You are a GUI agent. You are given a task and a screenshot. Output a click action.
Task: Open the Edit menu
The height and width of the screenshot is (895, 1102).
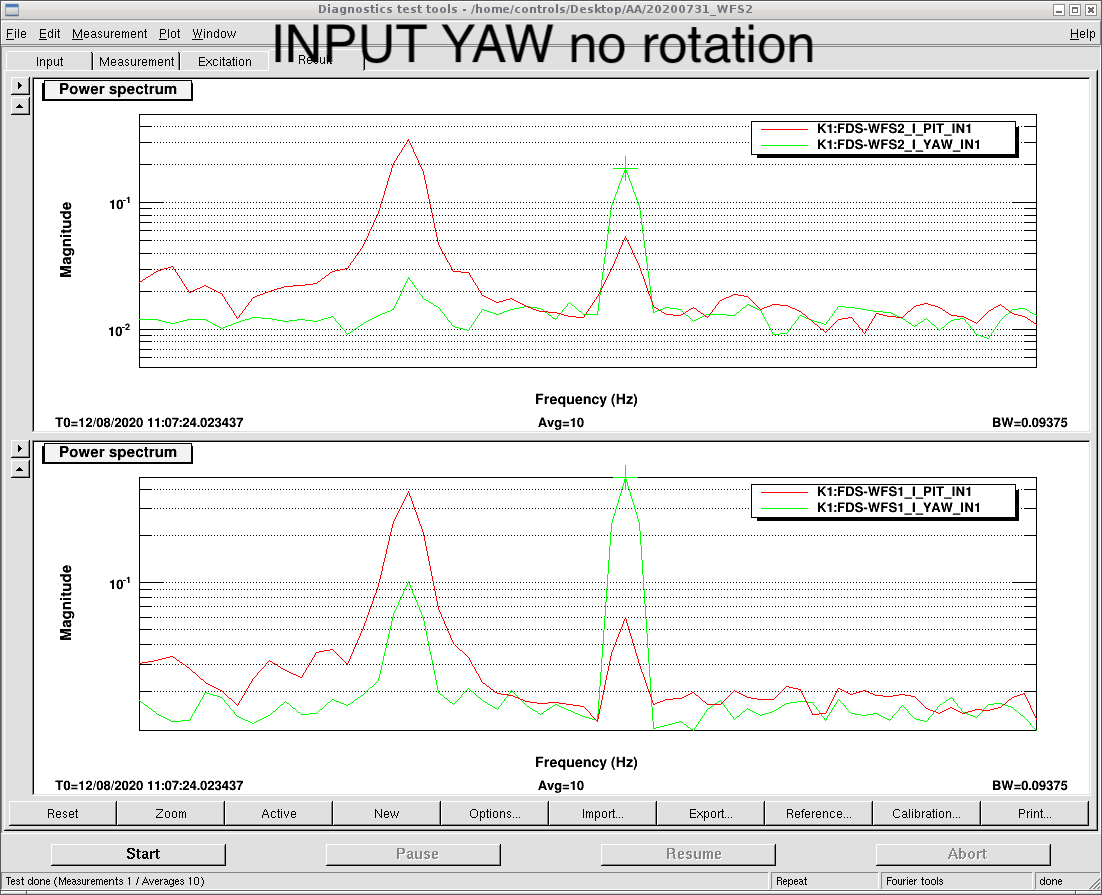coord(49,34)
